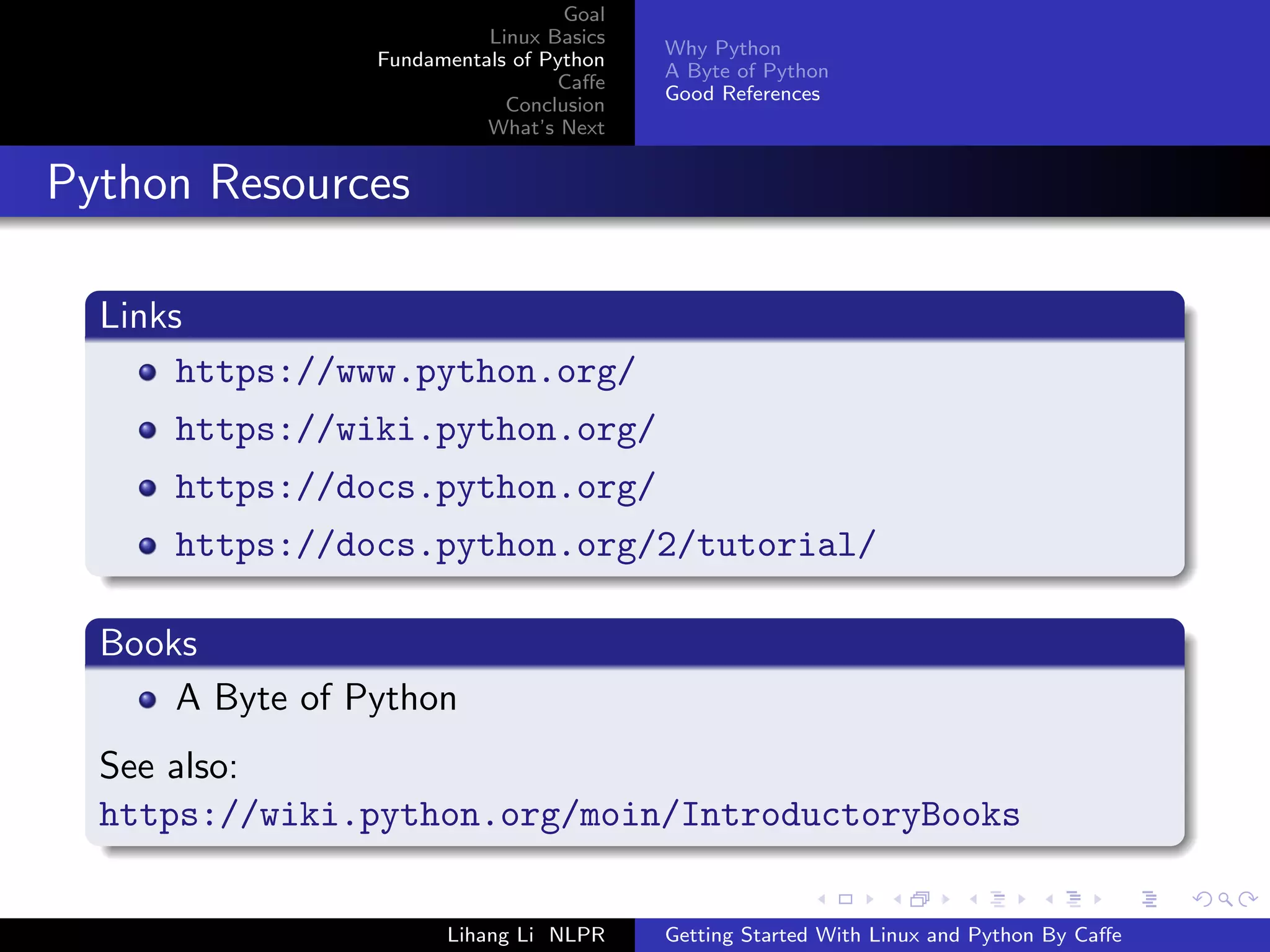Click the 'A Byte of Python' book item
This screenshot has width=1270, height=952.
pyautogui.click(x=317, y=699)
